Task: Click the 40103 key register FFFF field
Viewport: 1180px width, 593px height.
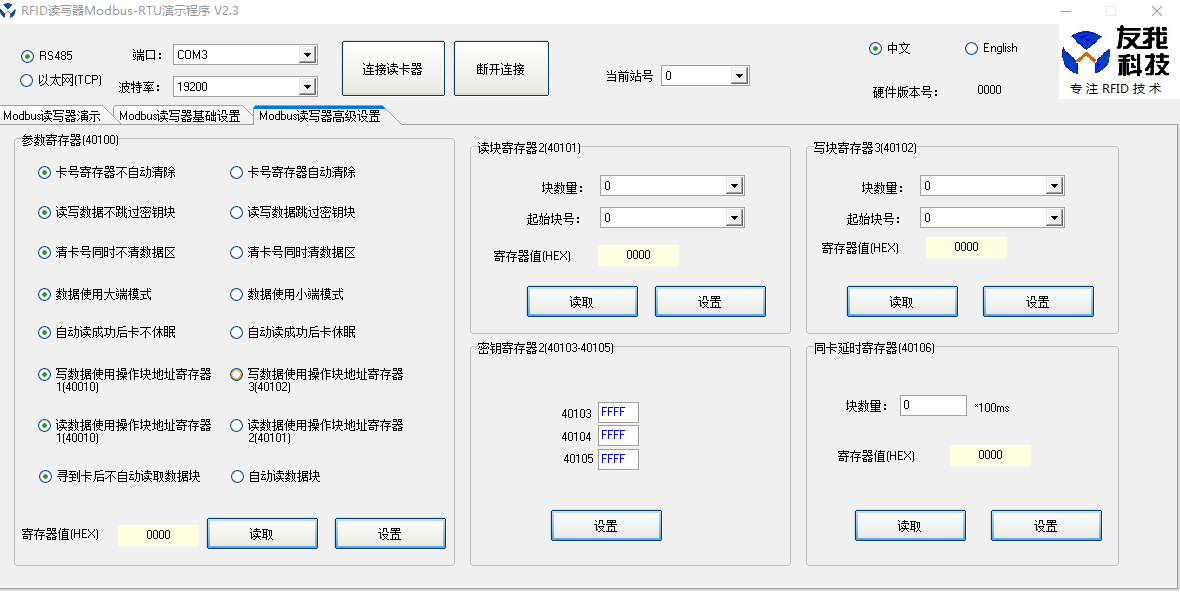Action: pos(617,412)
